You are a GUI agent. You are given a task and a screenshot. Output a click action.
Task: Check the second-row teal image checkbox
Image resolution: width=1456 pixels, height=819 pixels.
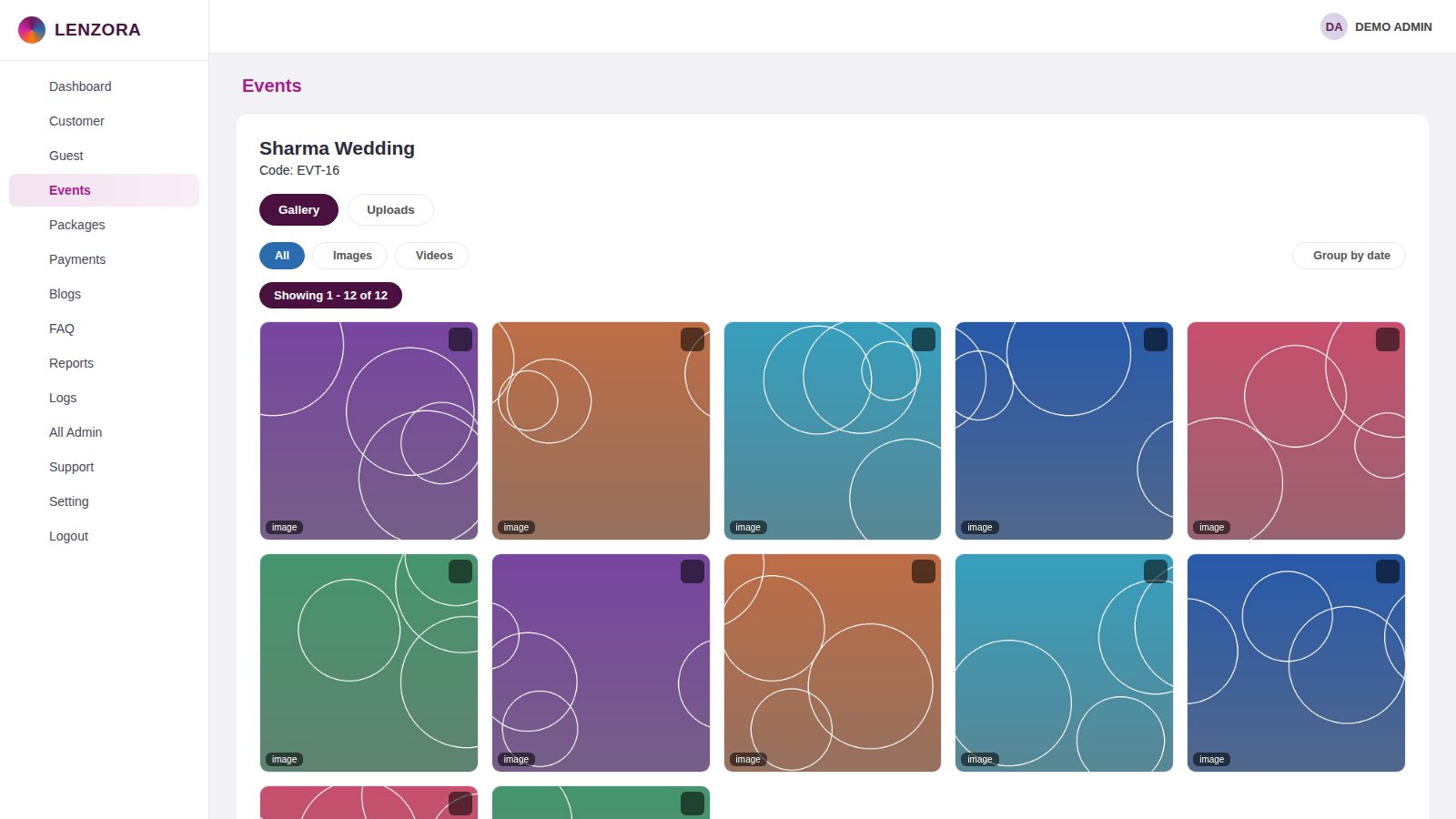1156,571
